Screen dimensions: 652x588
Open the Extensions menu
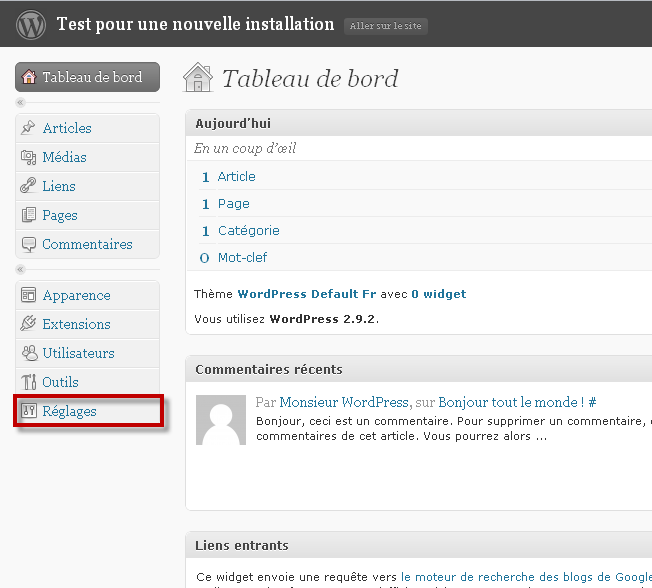pos(87,324)
